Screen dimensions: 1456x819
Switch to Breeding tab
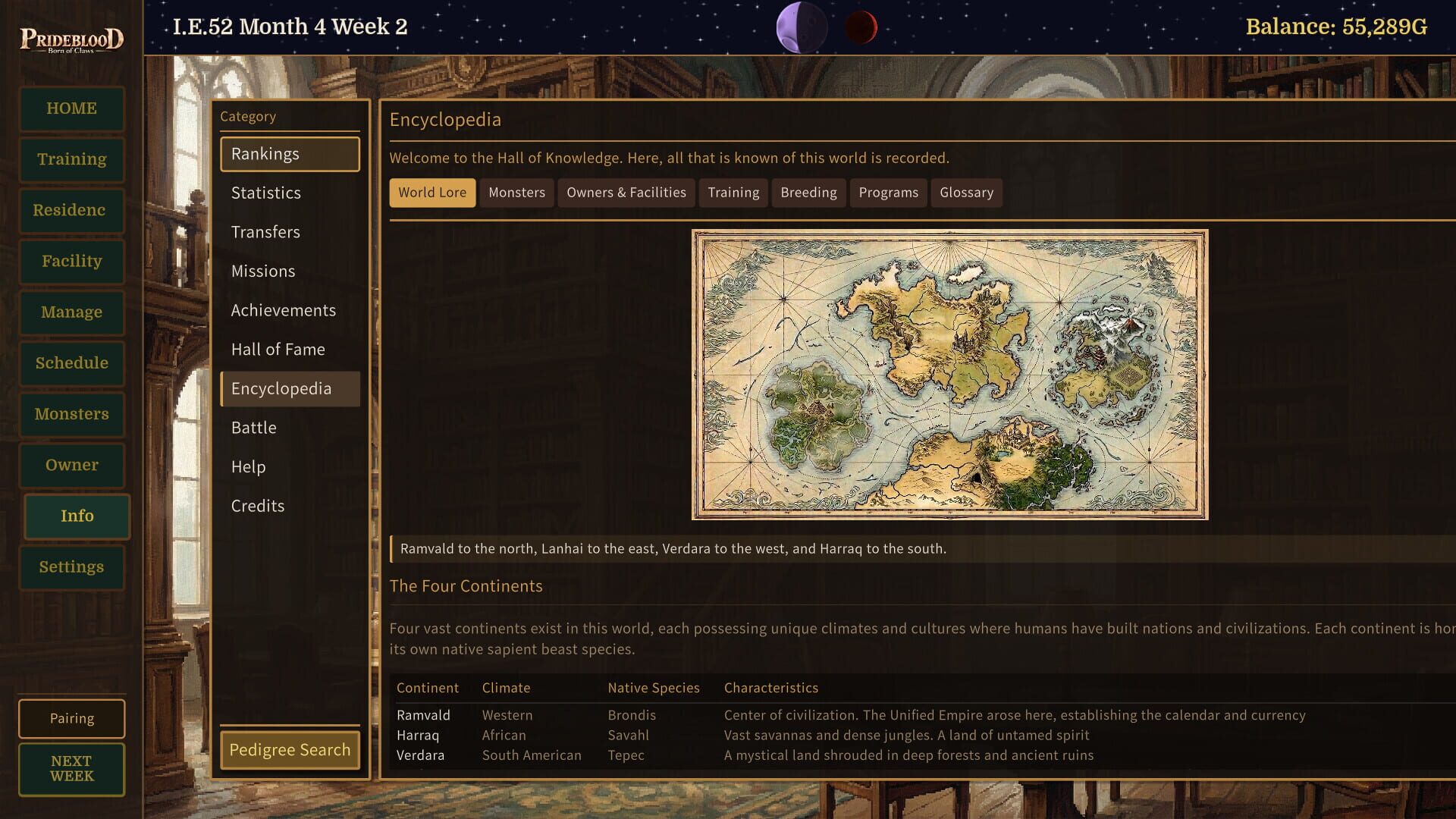point(808,193)
